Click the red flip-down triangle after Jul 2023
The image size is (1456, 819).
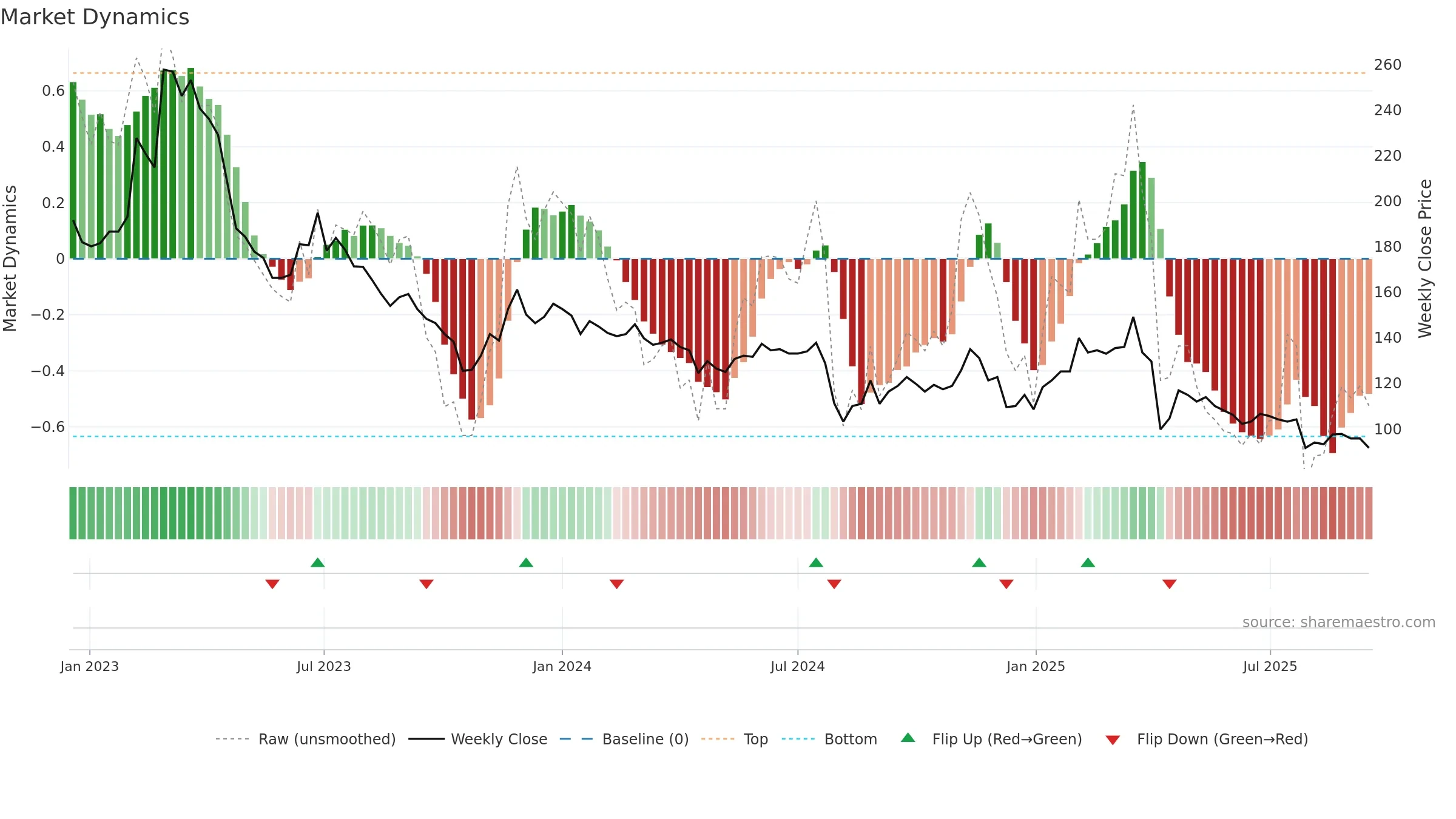point(426,584)
